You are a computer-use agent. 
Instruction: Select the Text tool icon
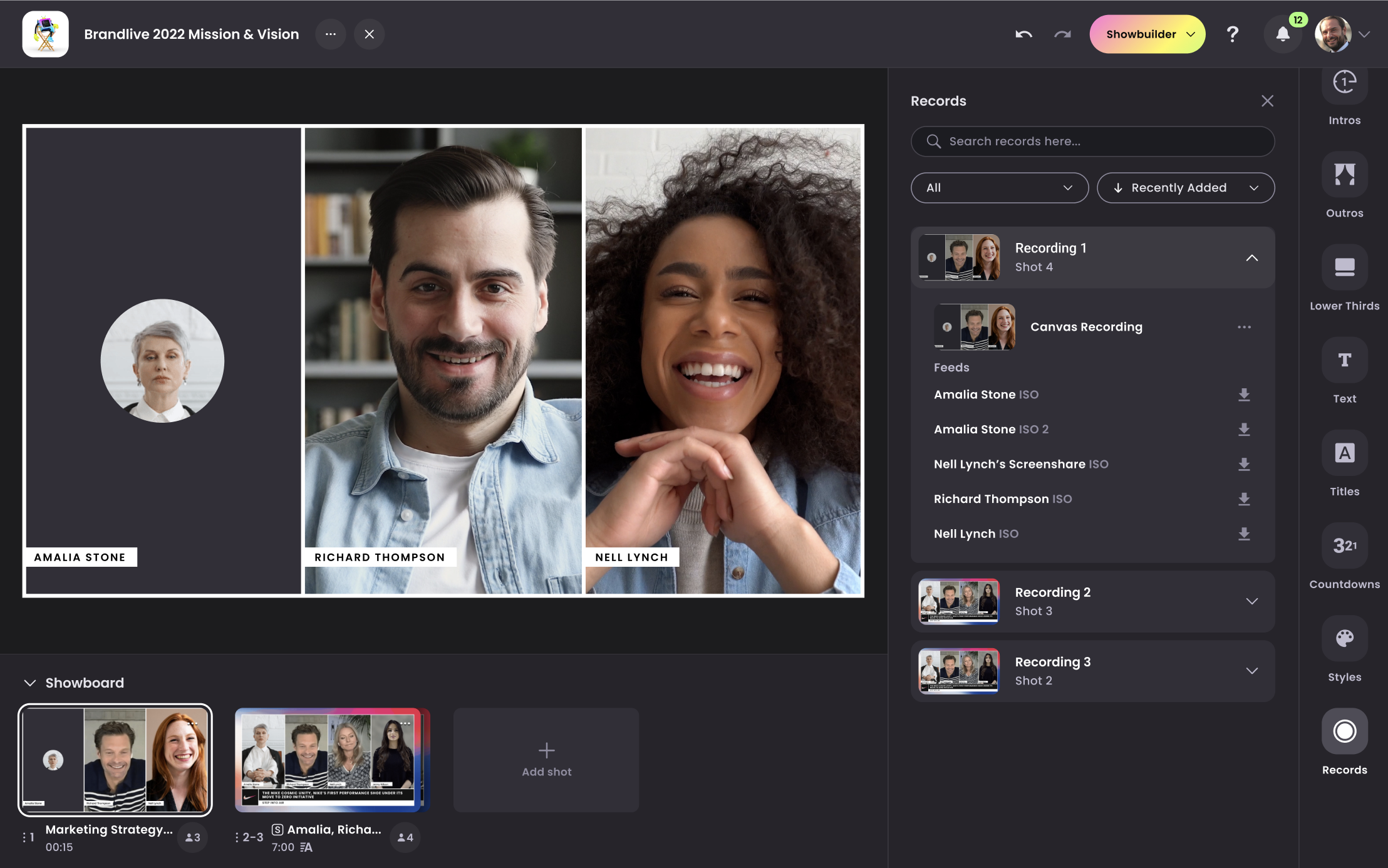tap(1344, 360)
